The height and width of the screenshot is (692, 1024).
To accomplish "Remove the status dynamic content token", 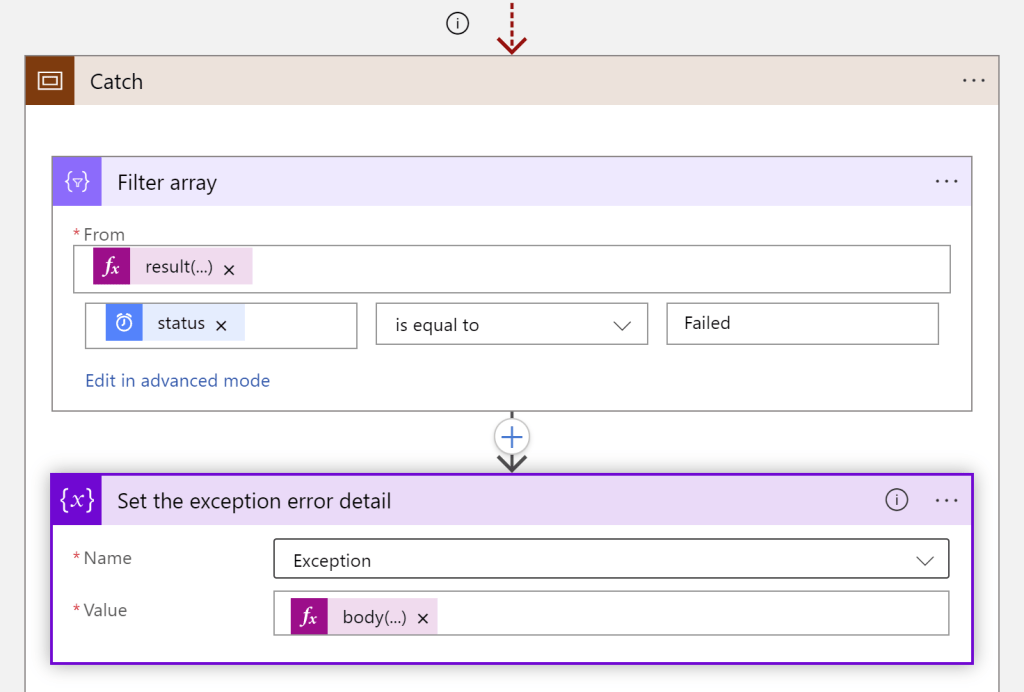I will (x=222, y=325).
